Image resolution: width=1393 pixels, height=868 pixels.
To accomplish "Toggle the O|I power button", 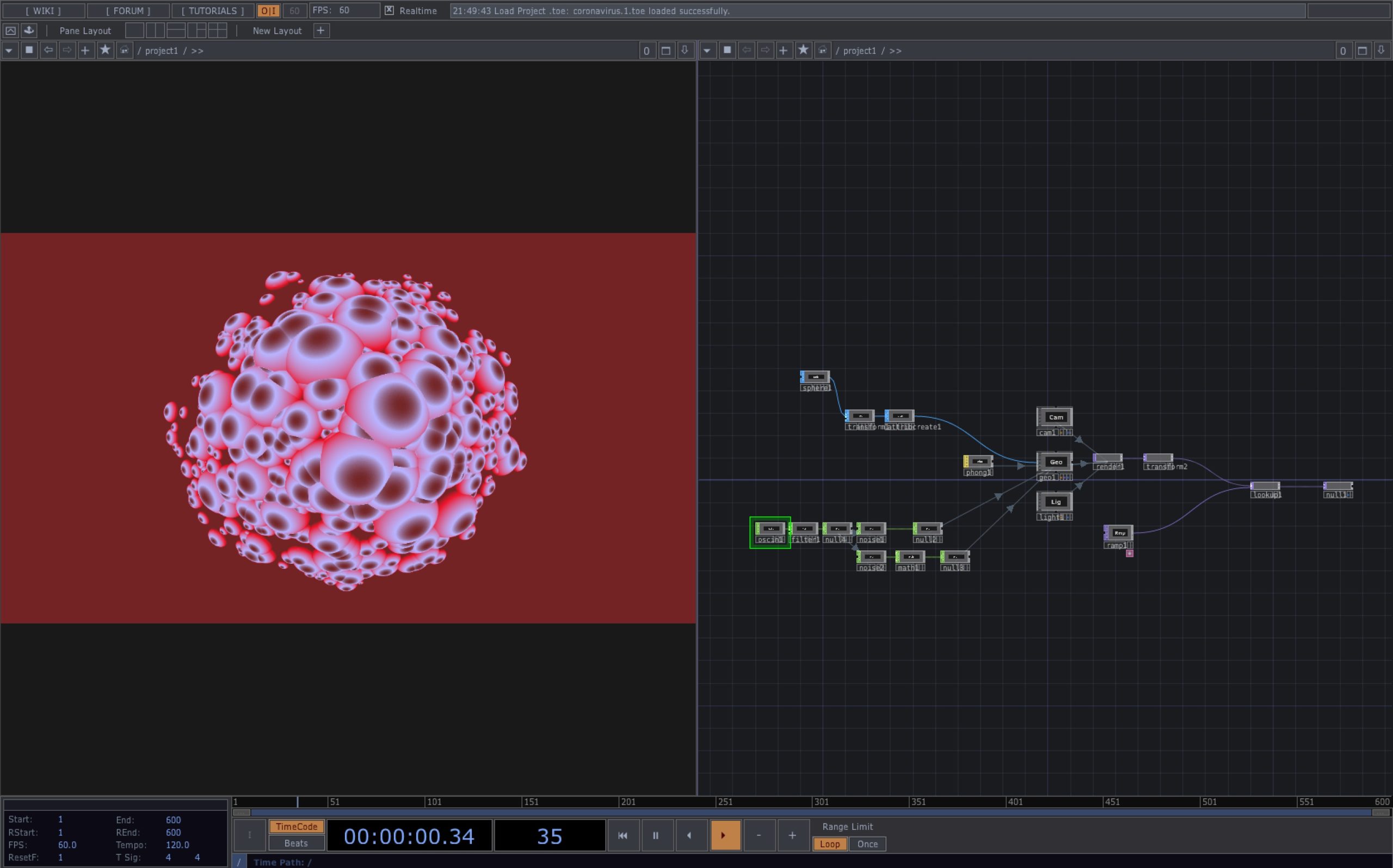I will pos(268,11).
